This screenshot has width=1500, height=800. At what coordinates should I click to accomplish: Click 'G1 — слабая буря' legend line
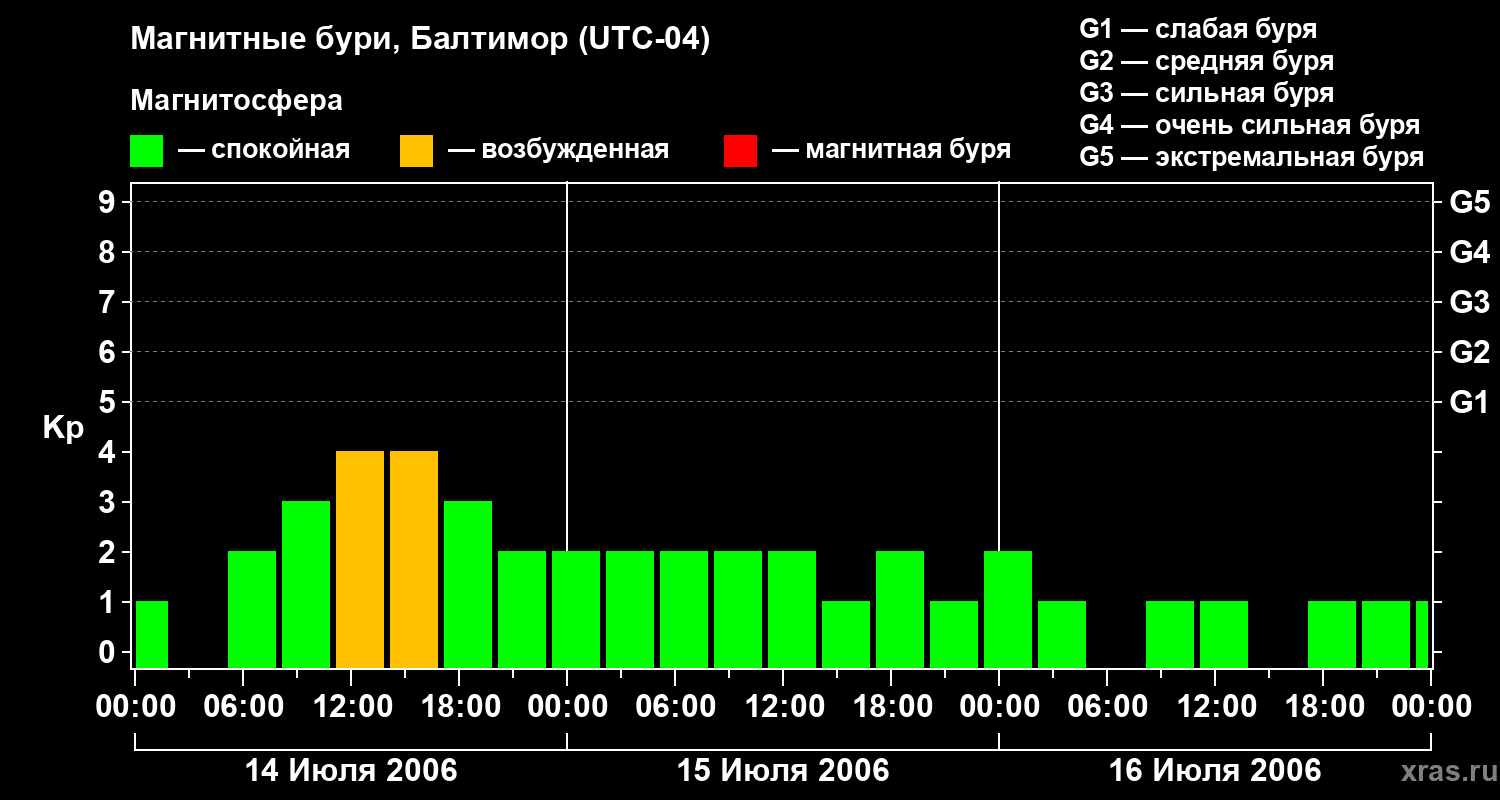coord(1198,28)
